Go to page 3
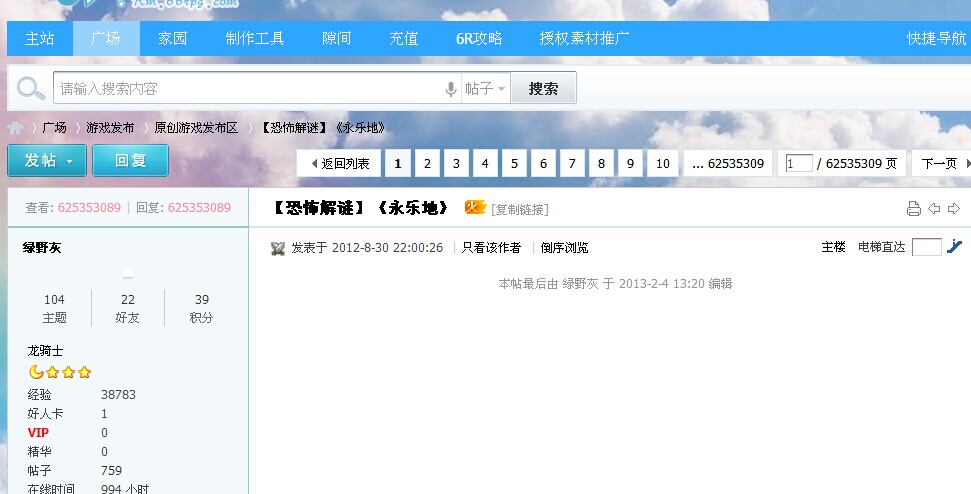The width and height of the screenshot is (971, 494). pos(456,163)
